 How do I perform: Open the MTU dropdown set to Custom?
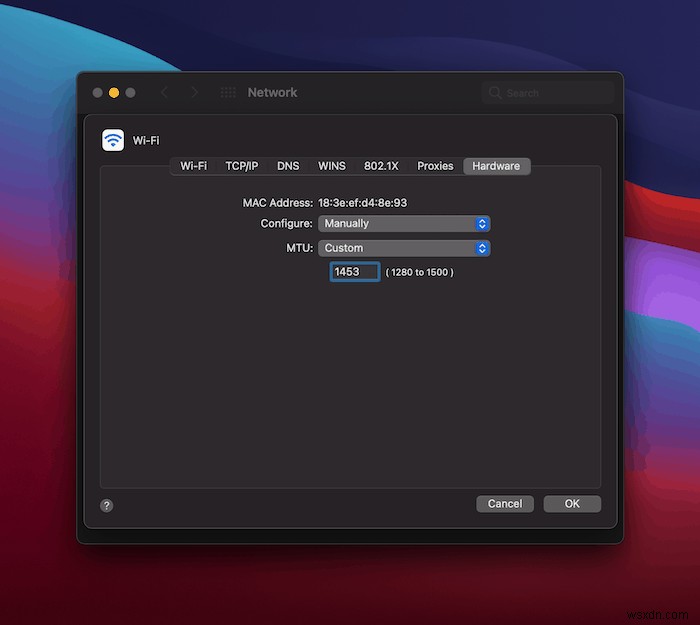pos(404,248)
